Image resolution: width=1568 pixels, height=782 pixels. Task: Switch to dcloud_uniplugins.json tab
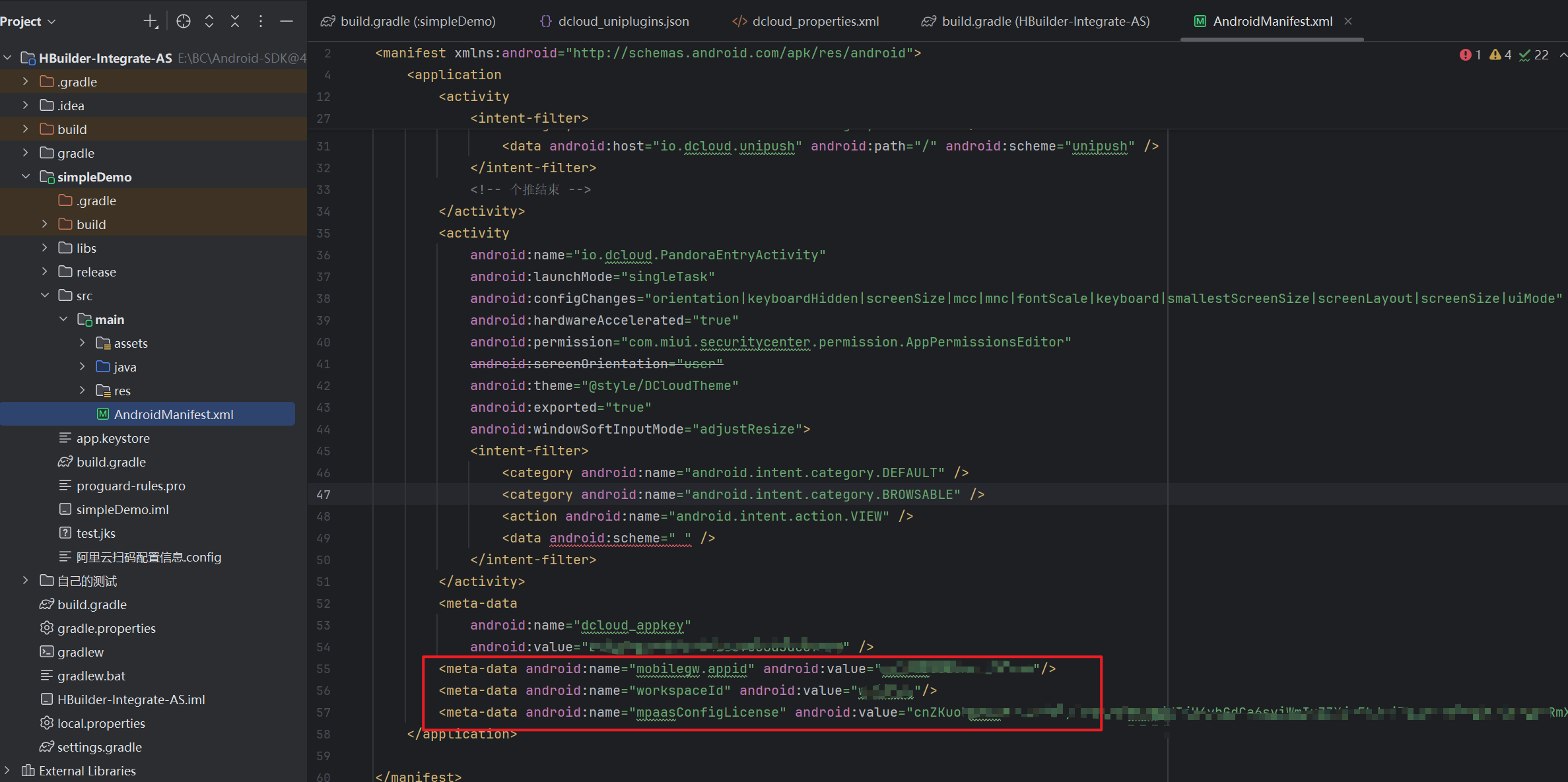pyautogui.click(x=623, y=21)
